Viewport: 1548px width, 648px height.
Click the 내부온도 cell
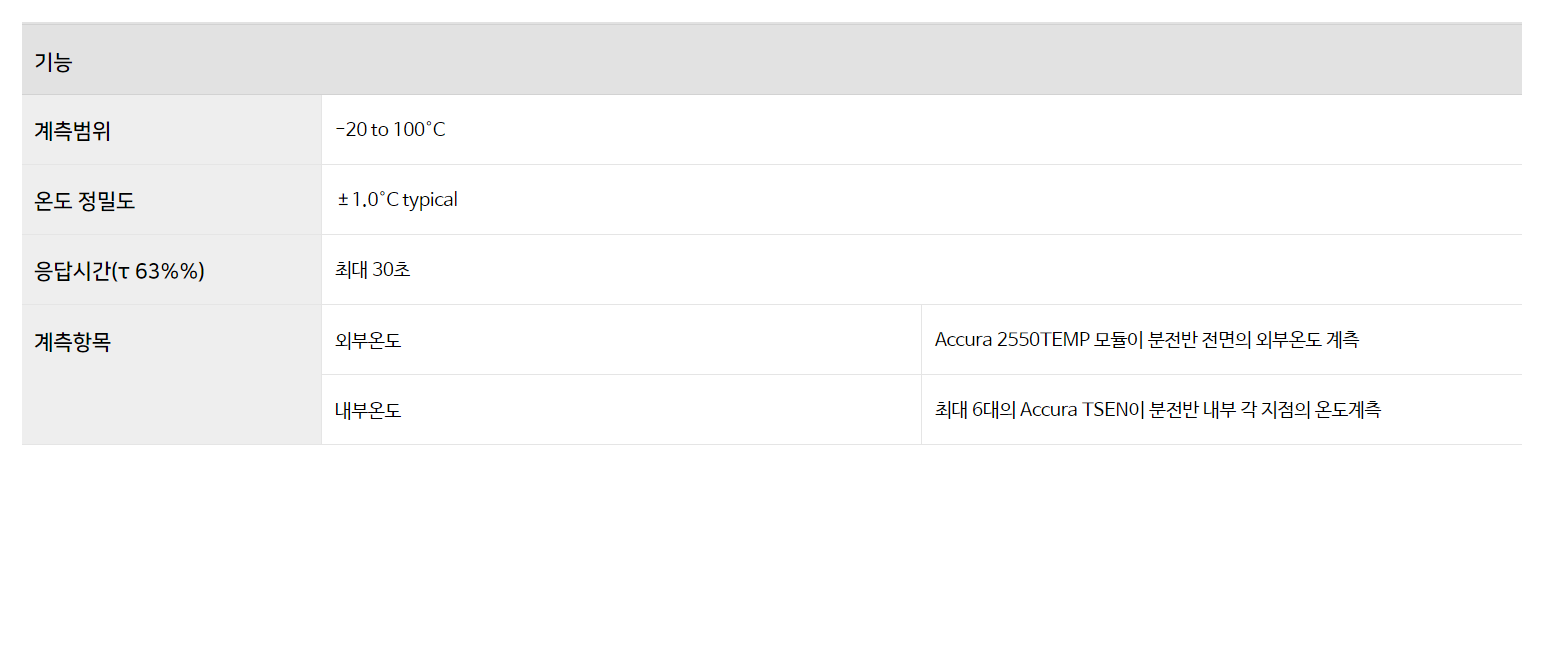click(x=621, y=410)
